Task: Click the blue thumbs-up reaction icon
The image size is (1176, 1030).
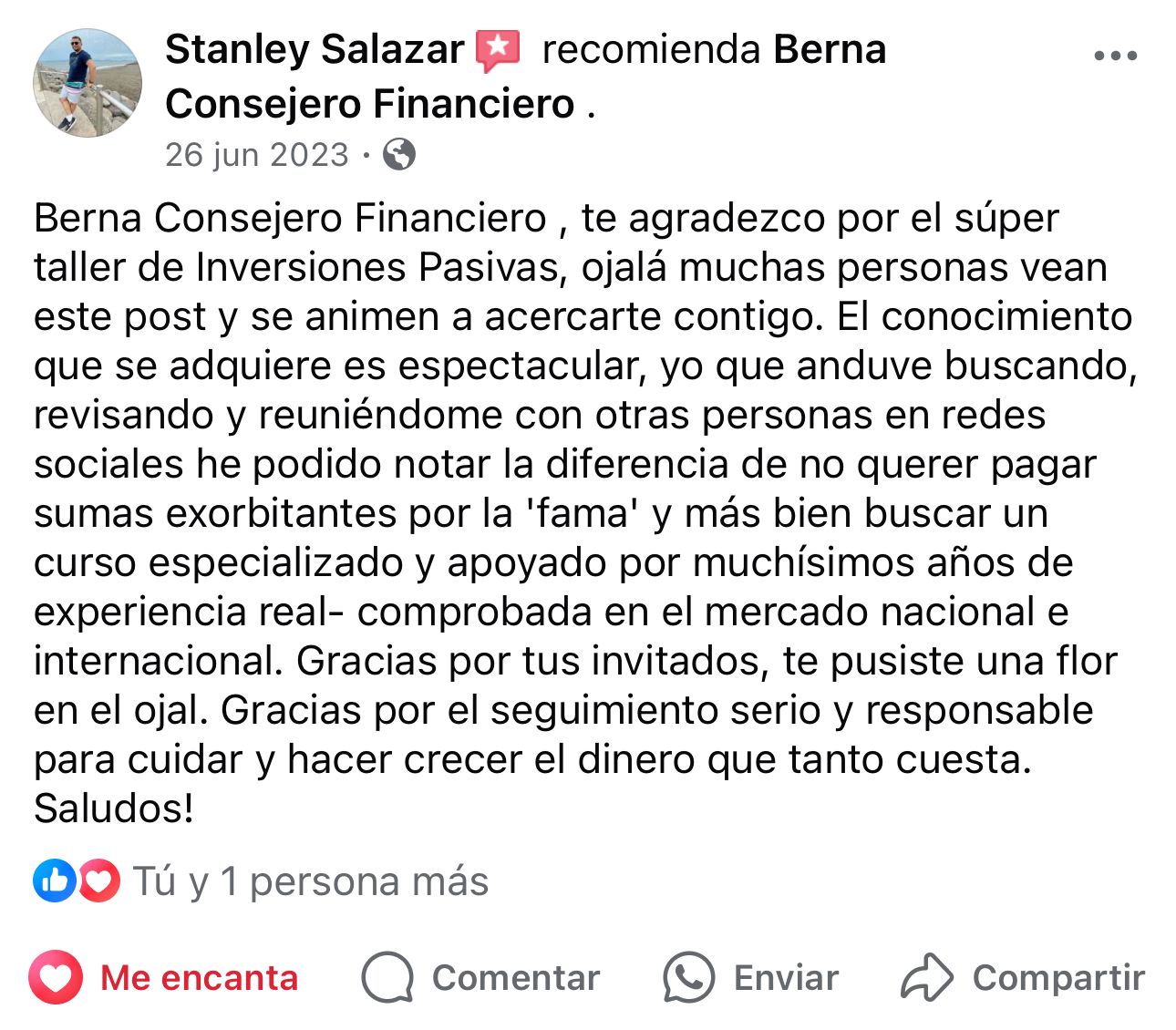Action: click(53, 881)
